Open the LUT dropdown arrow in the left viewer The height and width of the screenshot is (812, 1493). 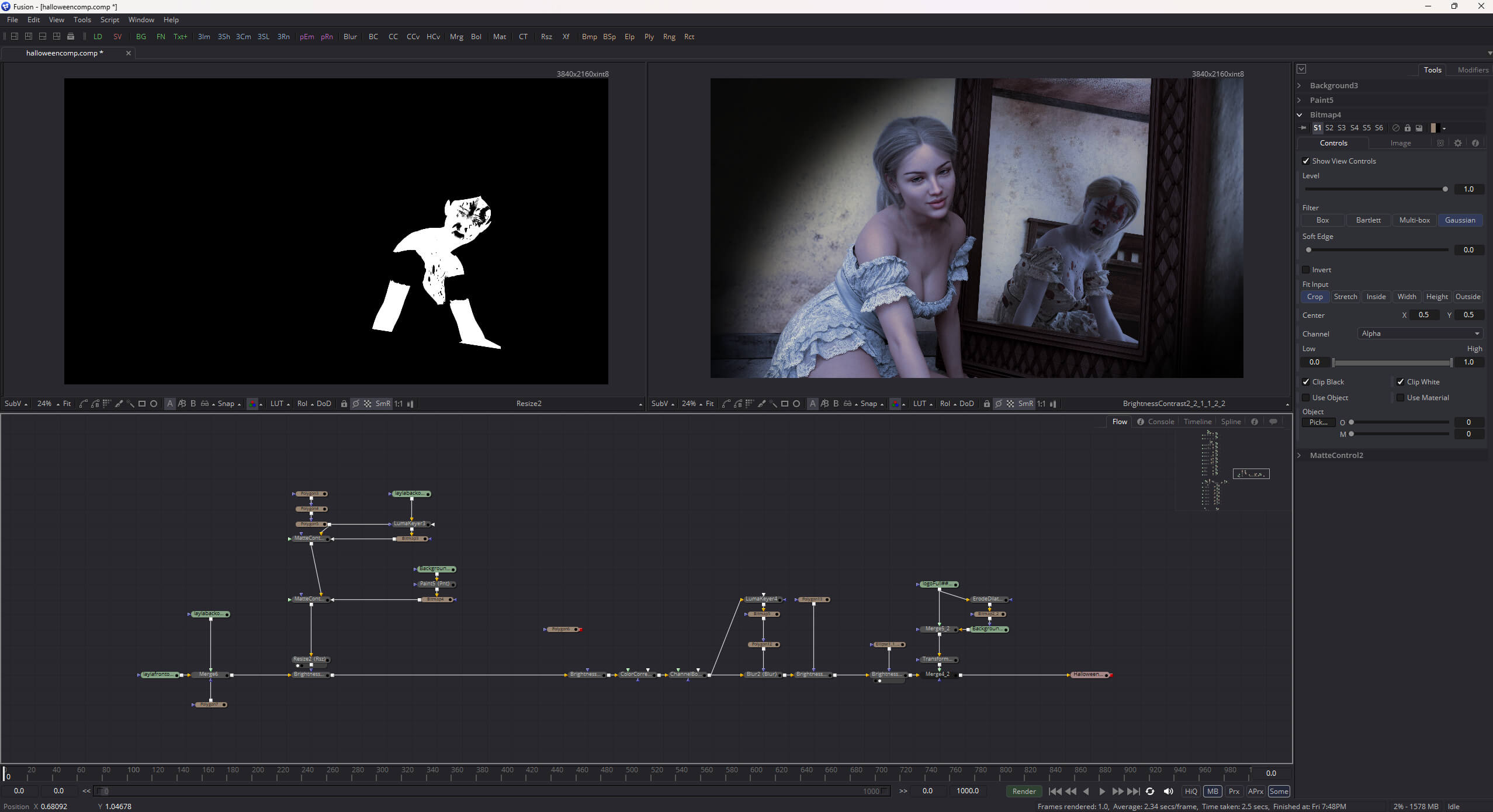289,404
